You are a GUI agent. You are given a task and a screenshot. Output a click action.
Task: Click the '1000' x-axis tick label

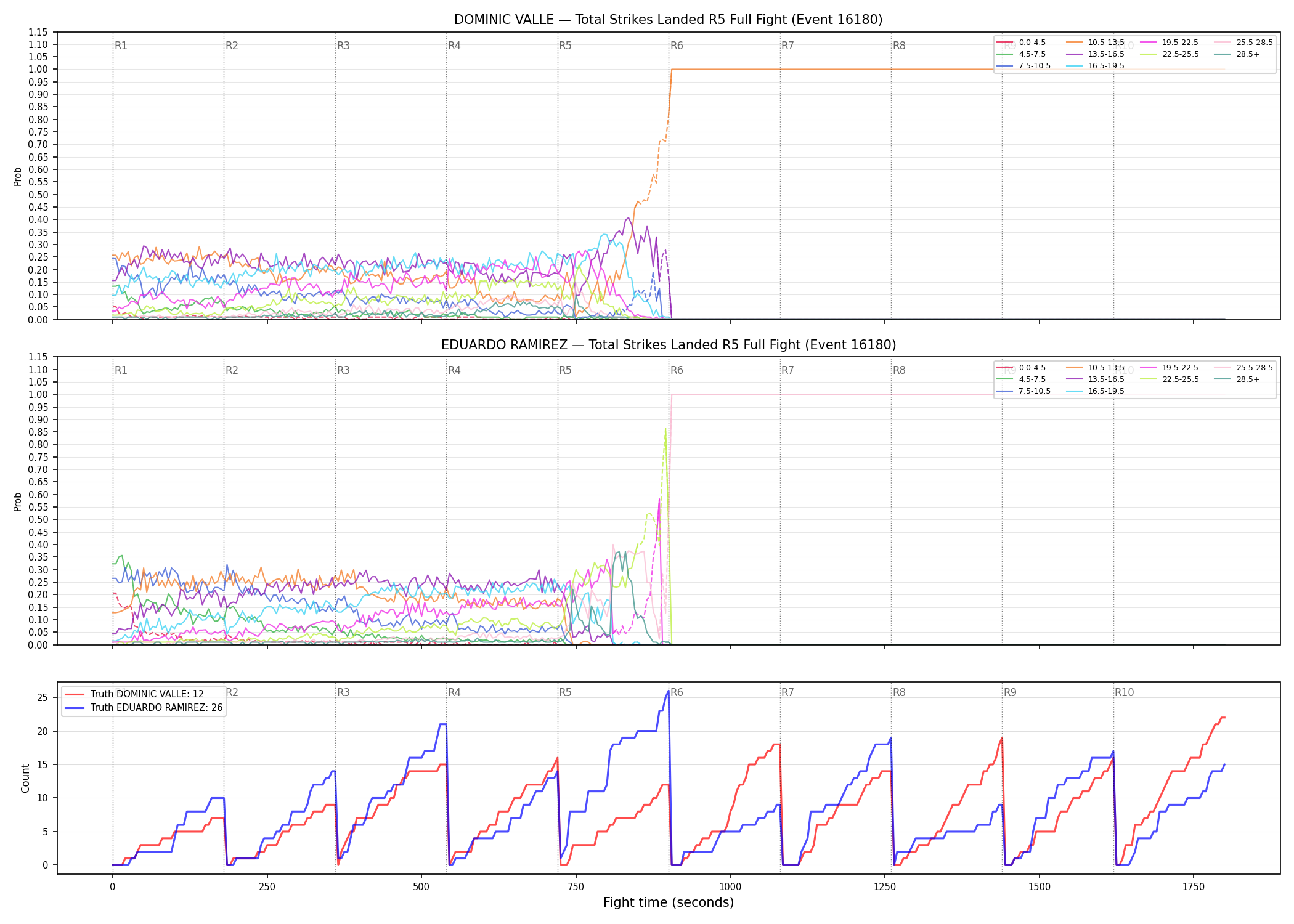pyautogui.click(x=730, y=887)
